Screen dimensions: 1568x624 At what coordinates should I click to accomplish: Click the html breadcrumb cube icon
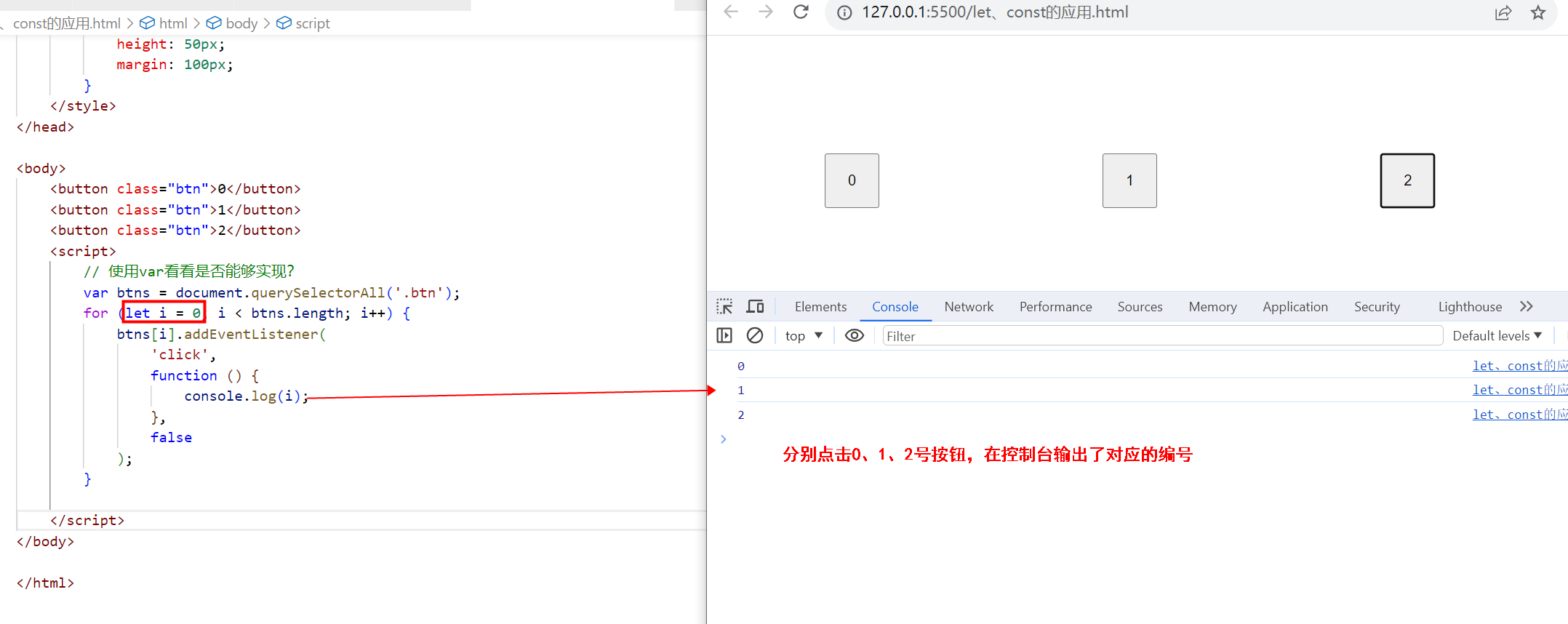(147, 23)
